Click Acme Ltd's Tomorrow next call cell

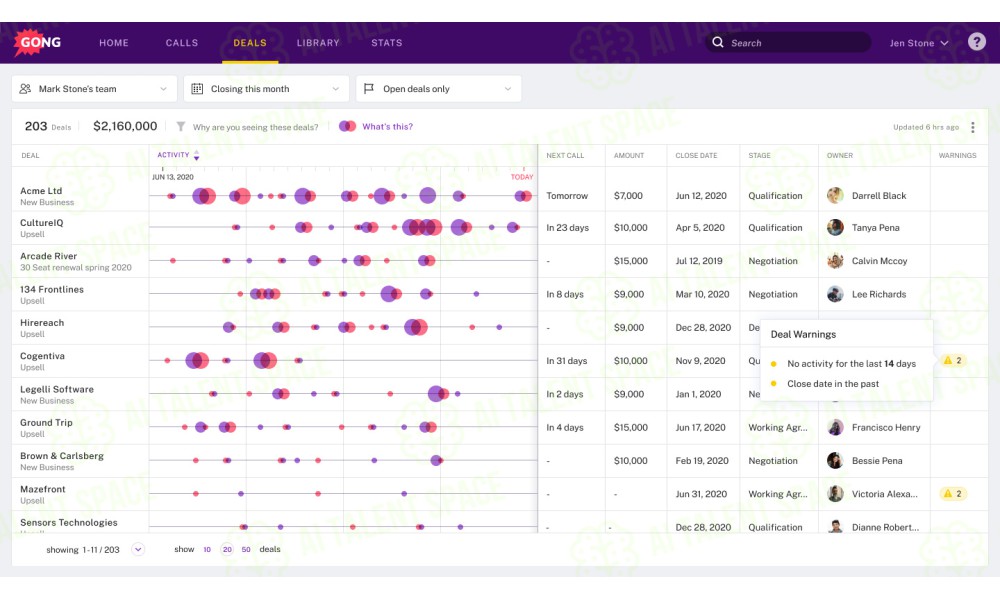pos(567,196)
